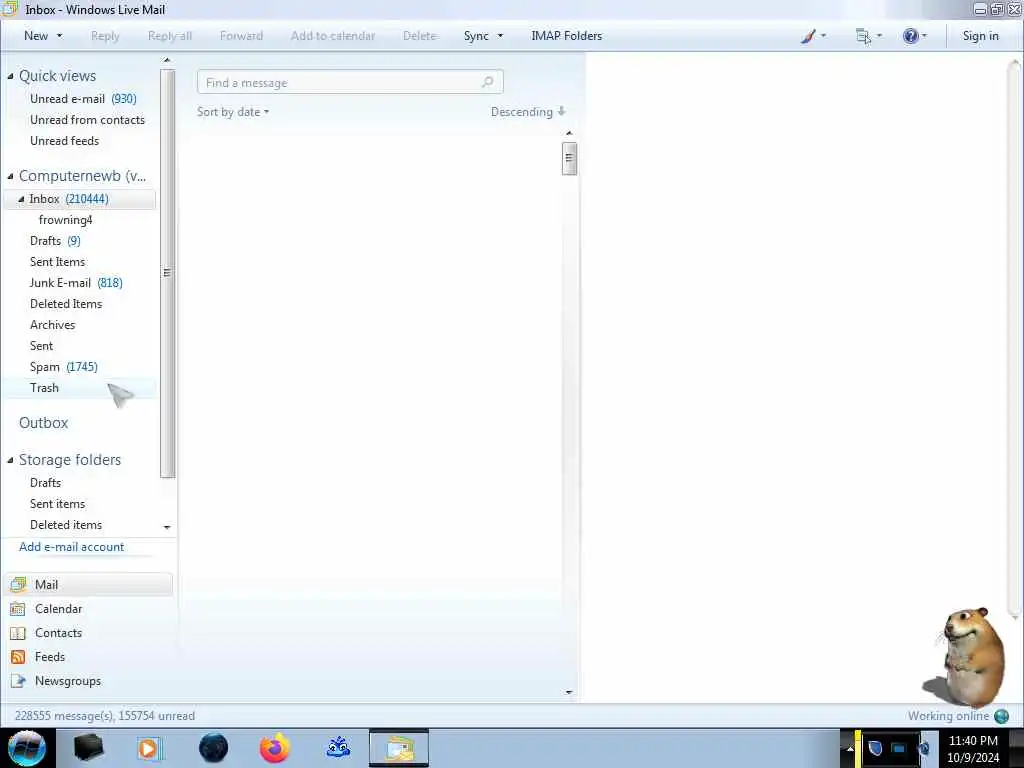Open the New message dropdown arrow
The image size is (1024, 768).
[x=59, y=36]
